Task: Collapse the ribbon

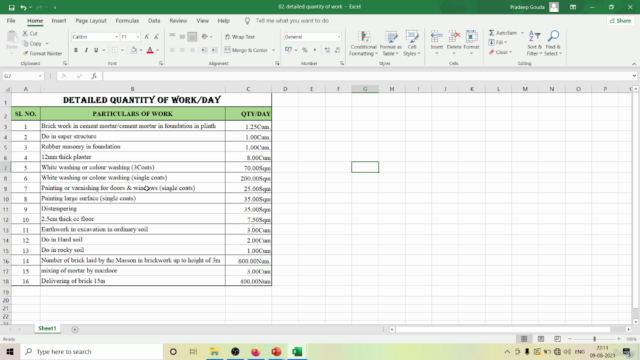Action: point(634,64)
